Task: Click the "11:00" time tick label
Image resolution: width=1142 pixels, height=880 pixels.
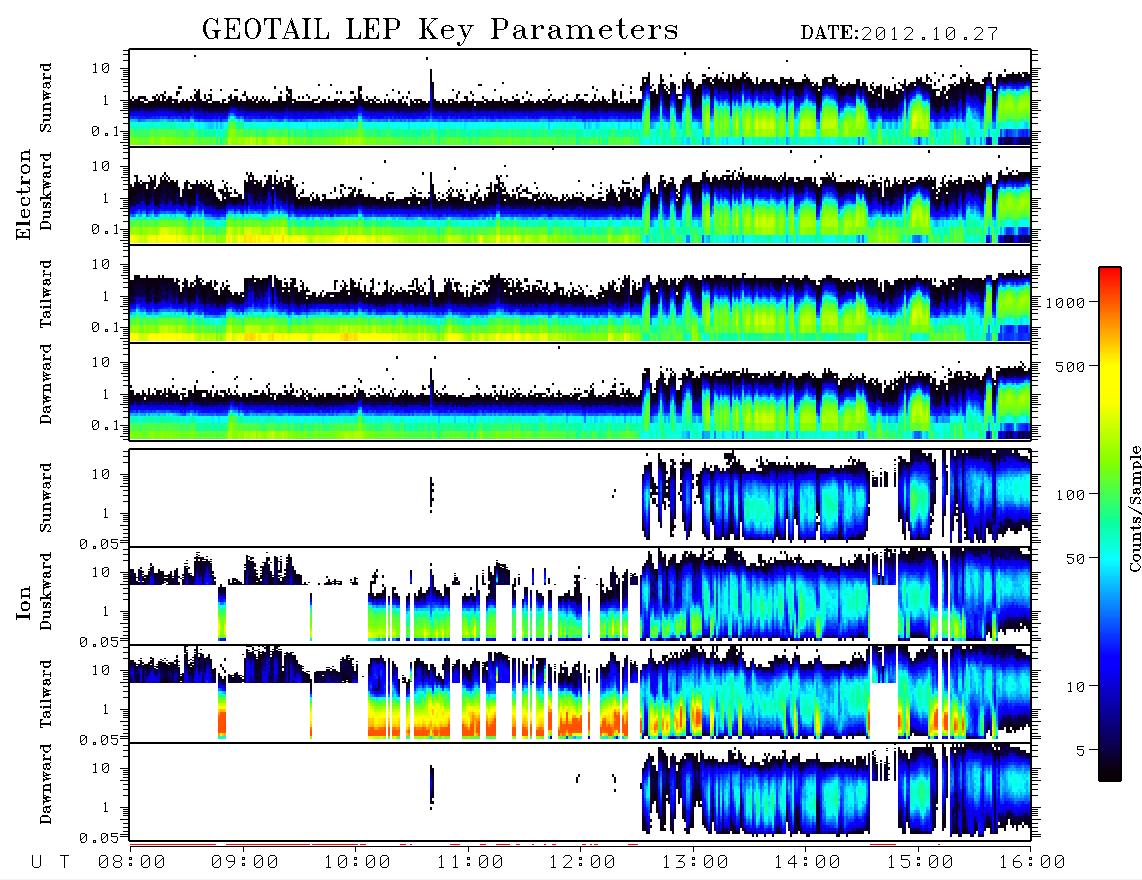Action: (x=470, y=863)
